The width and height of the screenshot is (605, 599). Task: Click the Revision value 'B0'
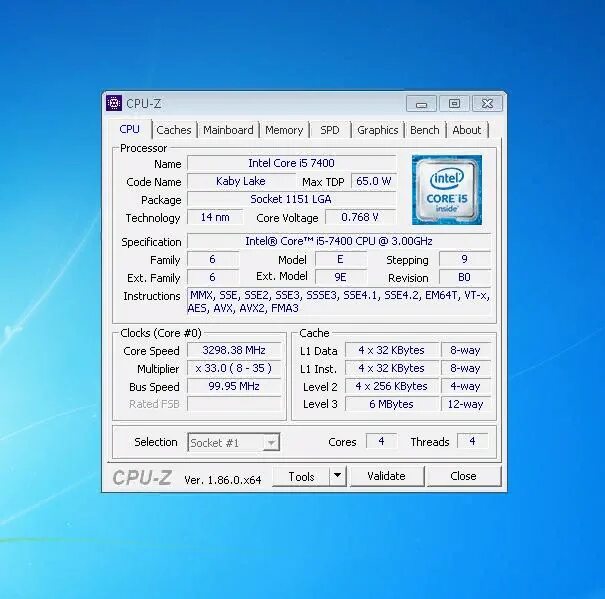(465, 277)
